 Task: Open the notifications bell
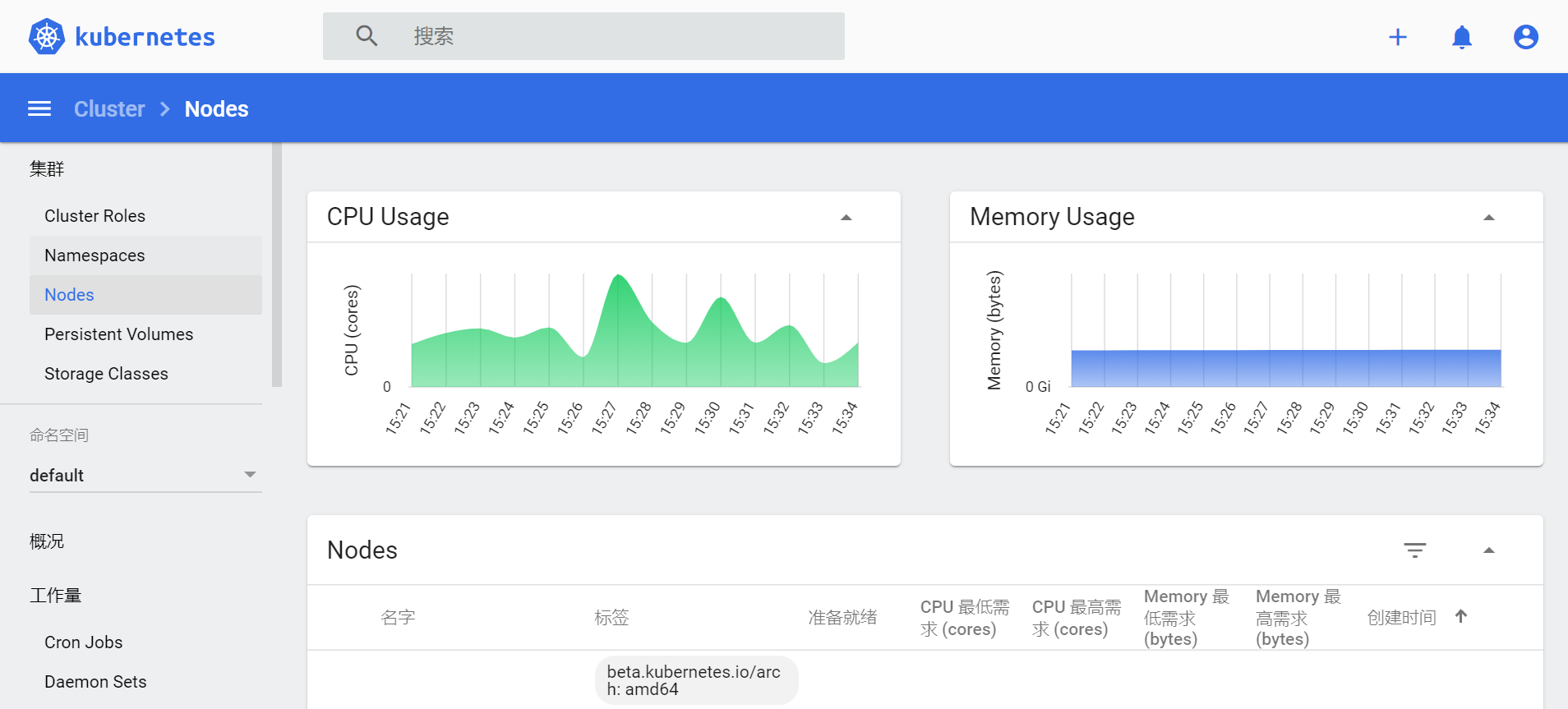(1462, 37)
